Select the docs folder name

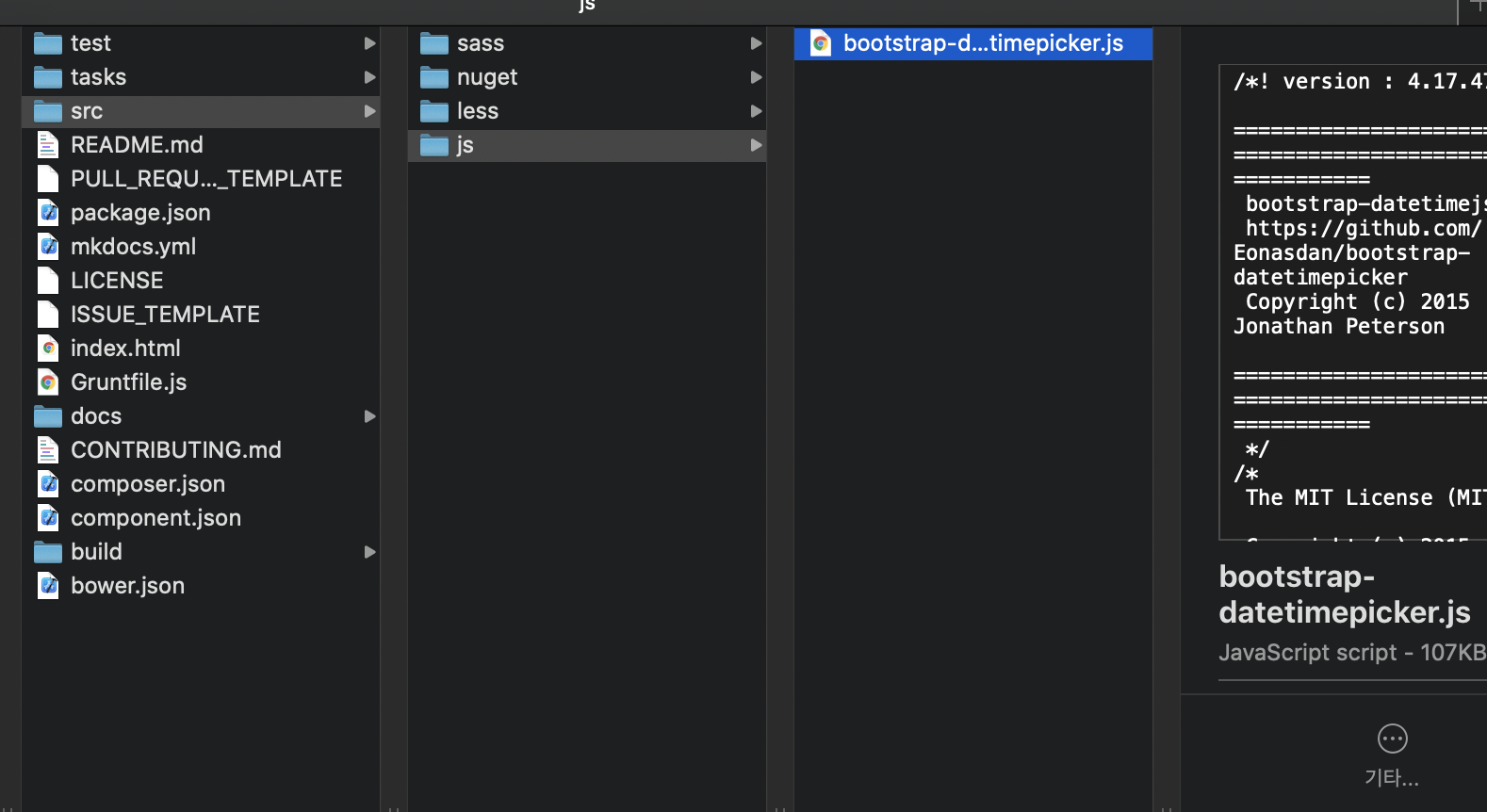point(96,416)
